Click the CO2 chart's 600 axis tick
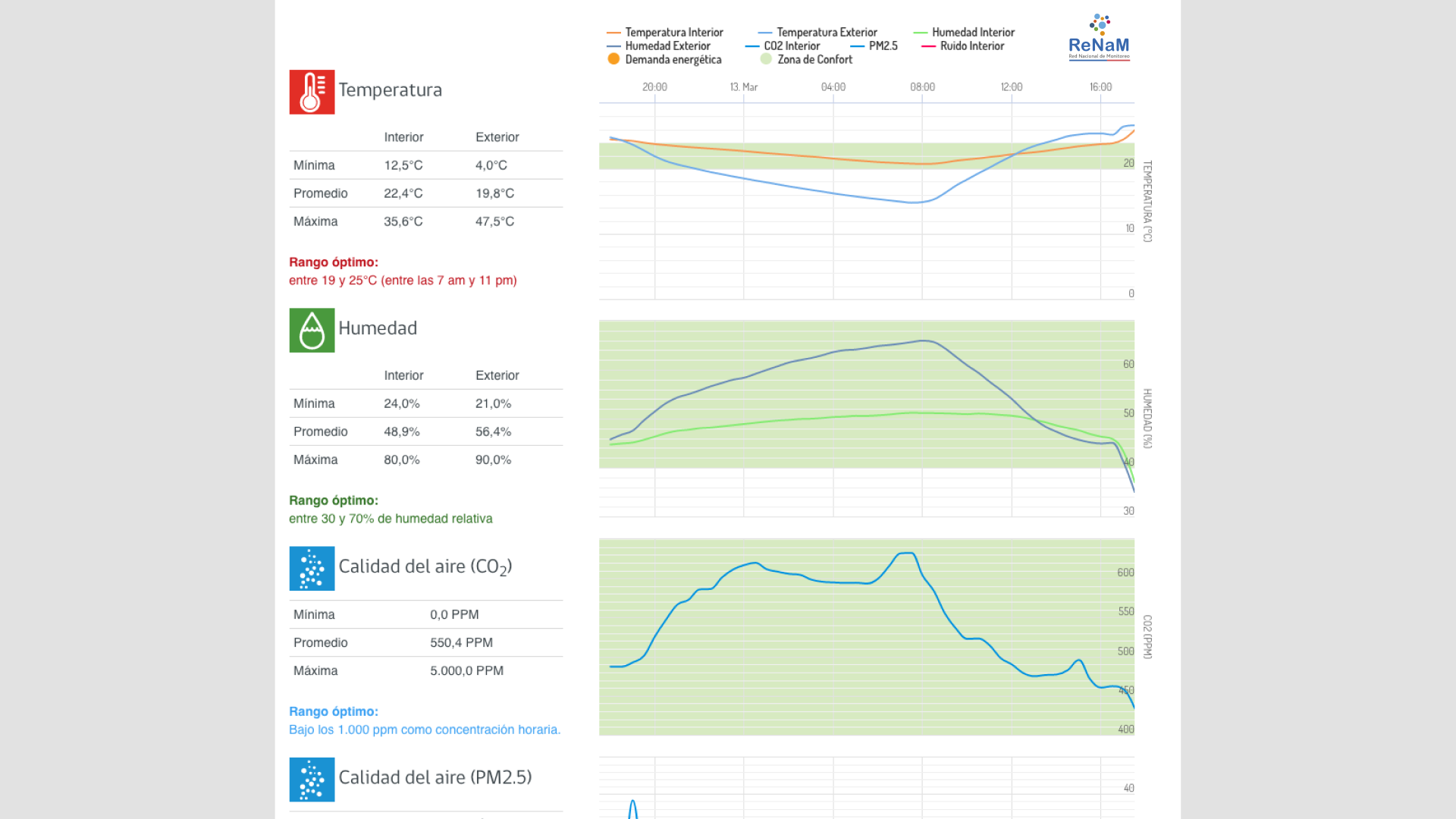 point(1125,573)
